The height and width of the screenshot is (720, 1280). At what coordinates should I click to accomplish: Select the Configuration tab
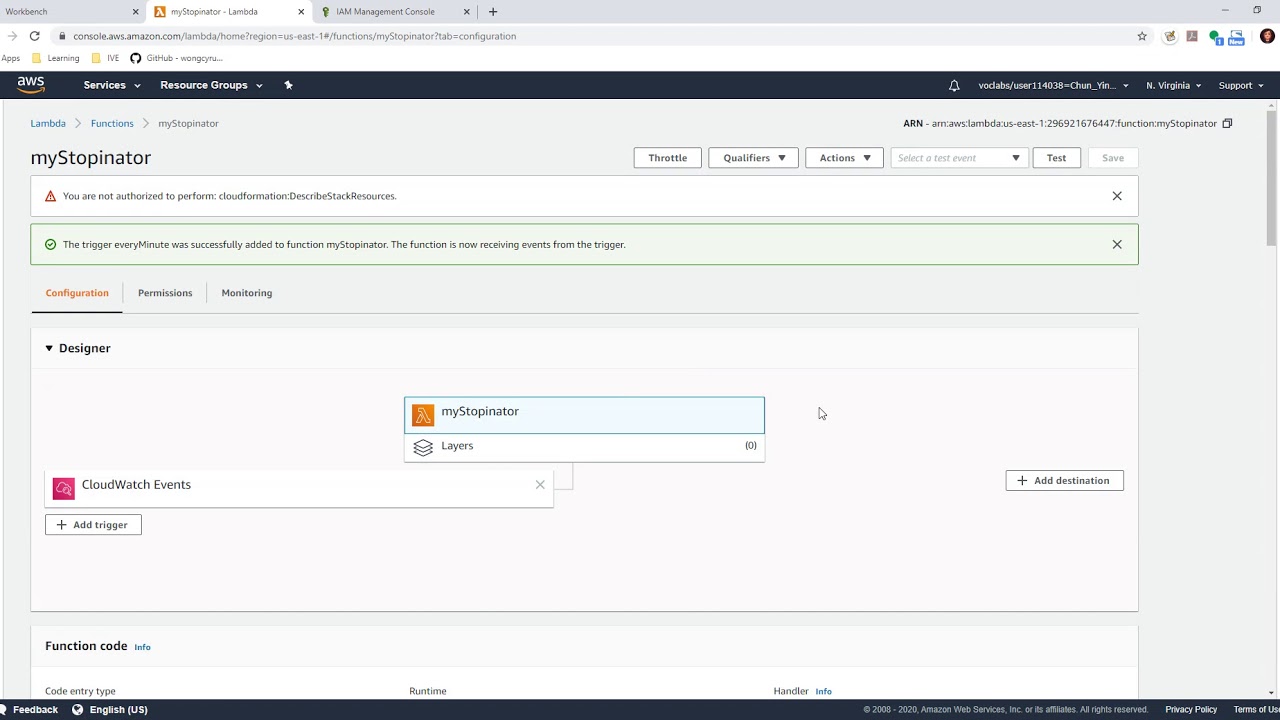tap(77, 293)
